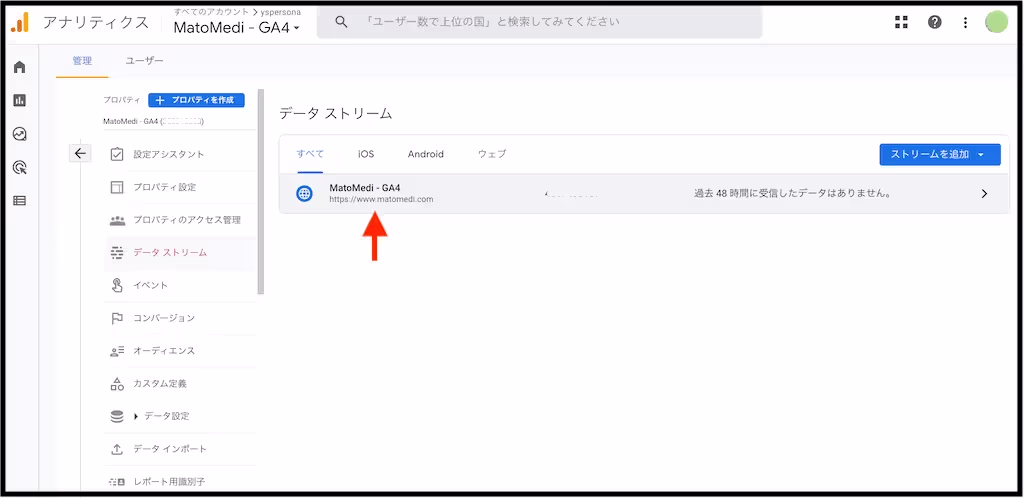
Task: Click the globe icon of MatoMedi stream
Action: tap(304, 193)
